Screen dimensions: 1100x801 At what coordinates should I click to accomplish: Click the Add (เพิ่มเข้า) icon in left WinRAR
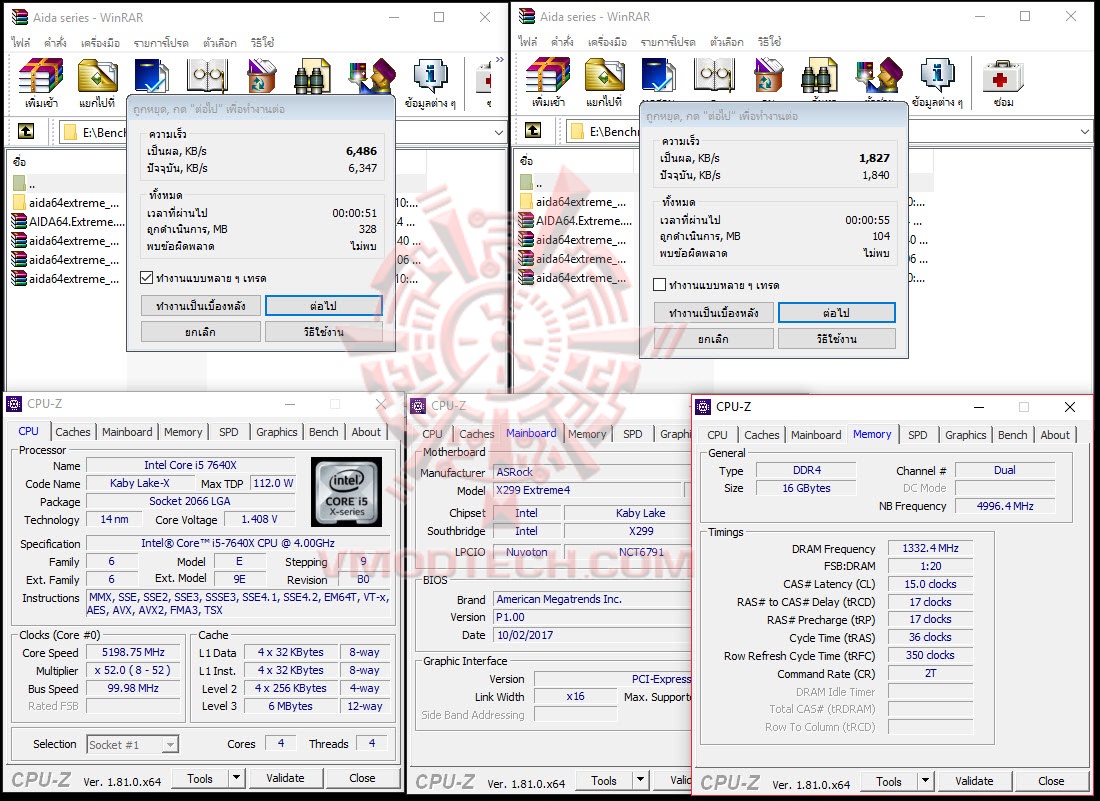tap(41, 76)
